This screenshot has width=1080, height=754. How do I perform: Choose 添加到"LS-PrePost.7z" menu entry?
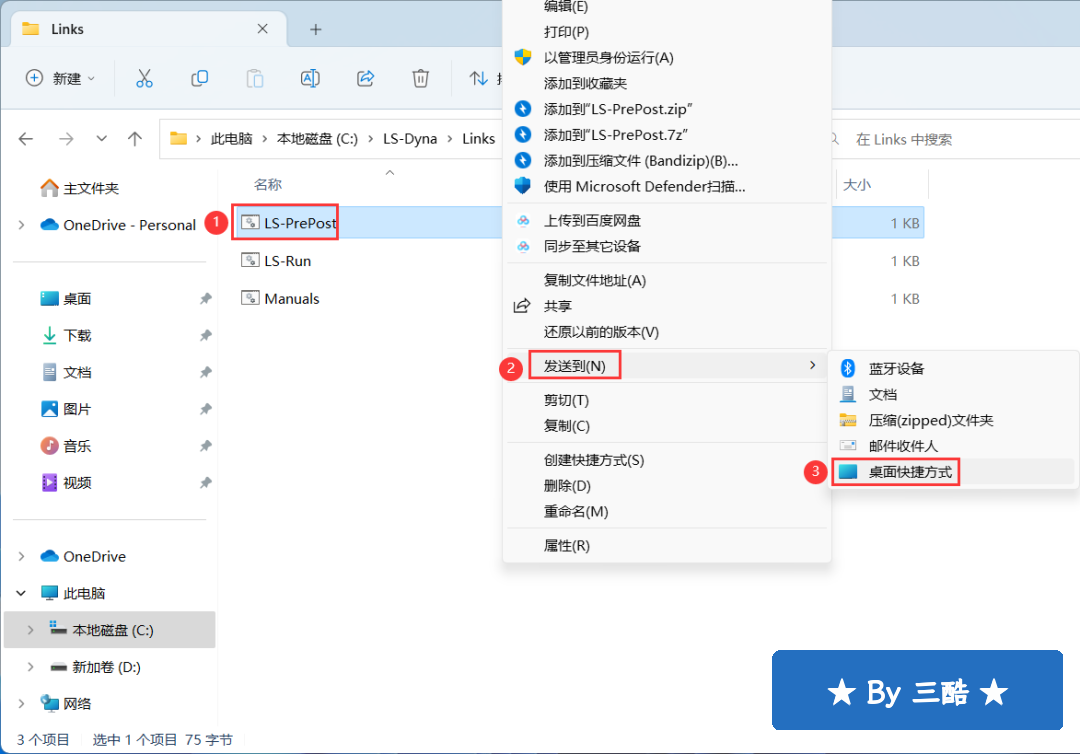tap(667, 135)
